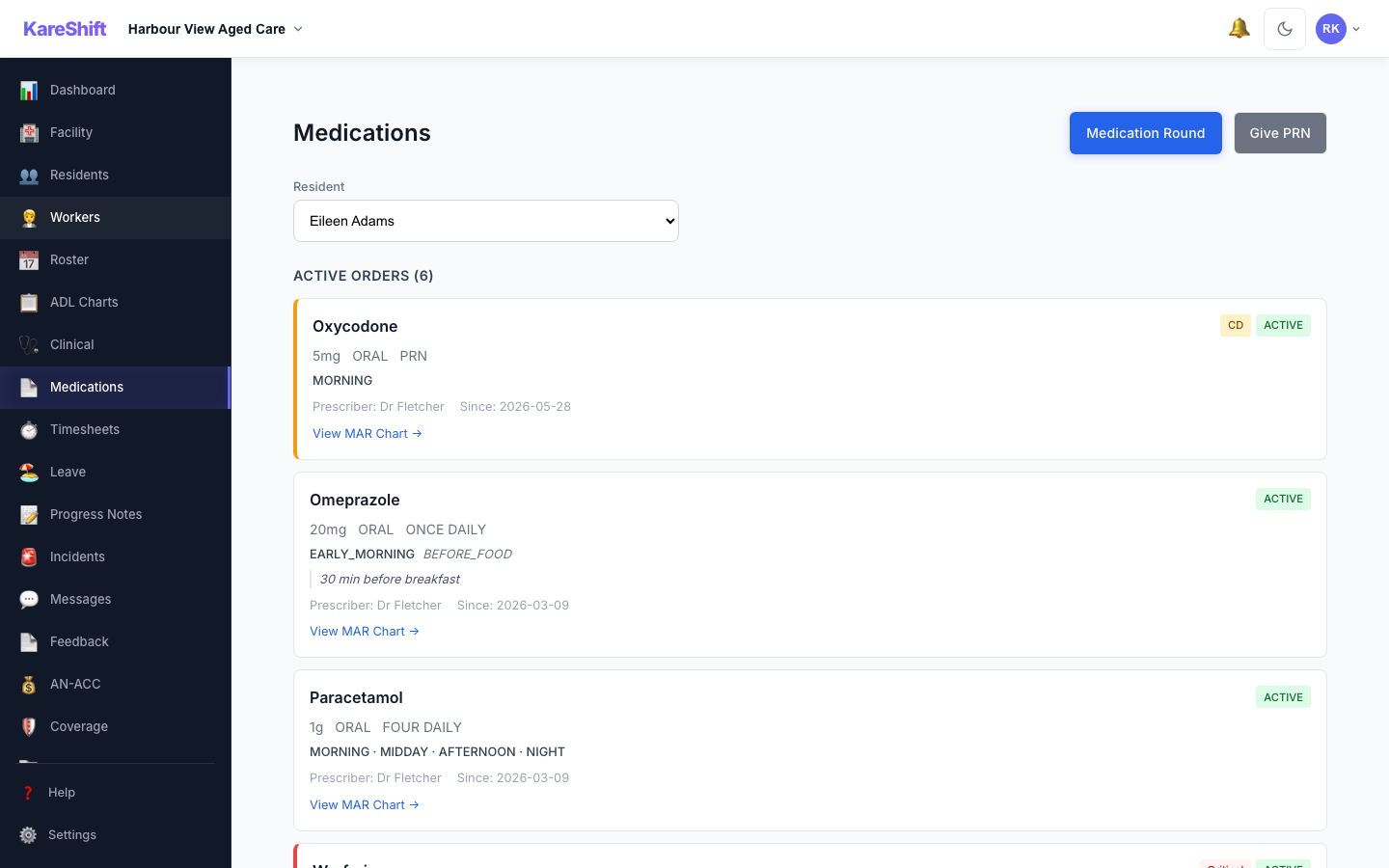Click the Give PRN button

1280,133
